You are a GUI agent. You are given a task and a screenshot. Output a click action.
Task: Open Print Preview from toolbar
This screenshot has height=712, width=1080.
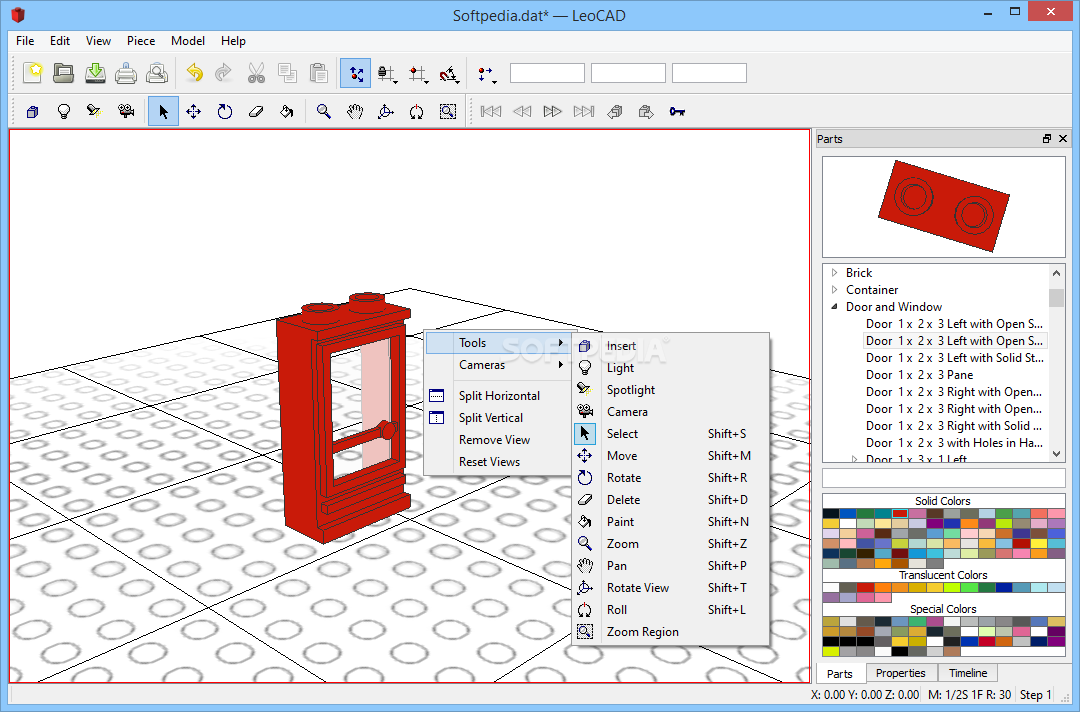click(157, 73)
